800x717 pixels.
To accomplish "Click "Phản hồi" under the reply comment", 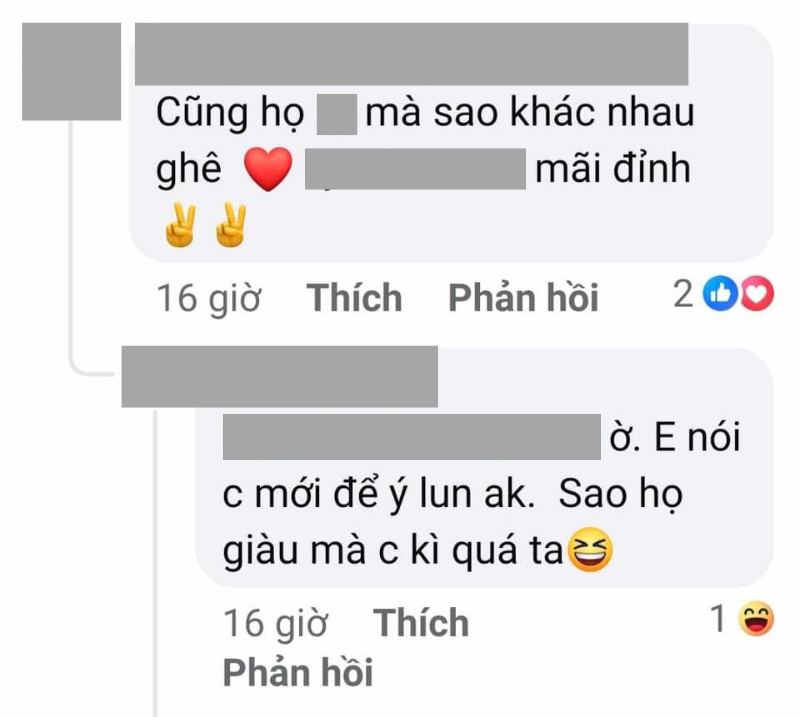I will 298,672.
